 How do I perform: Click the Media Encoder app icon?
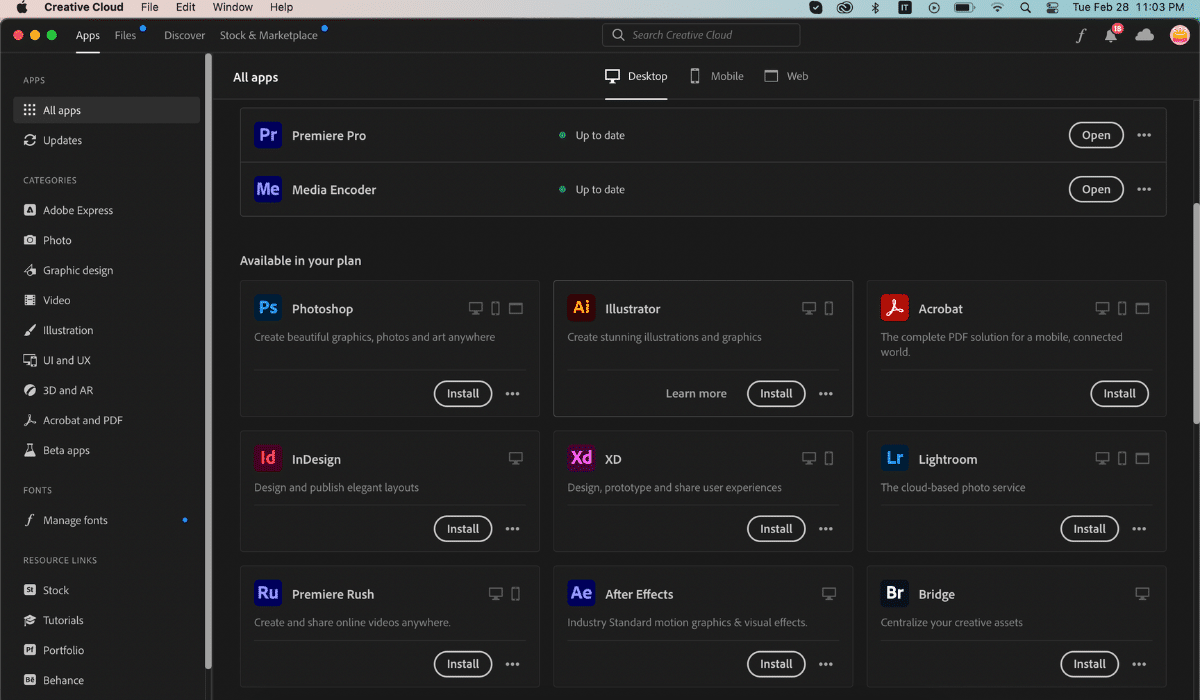(268, 189)
